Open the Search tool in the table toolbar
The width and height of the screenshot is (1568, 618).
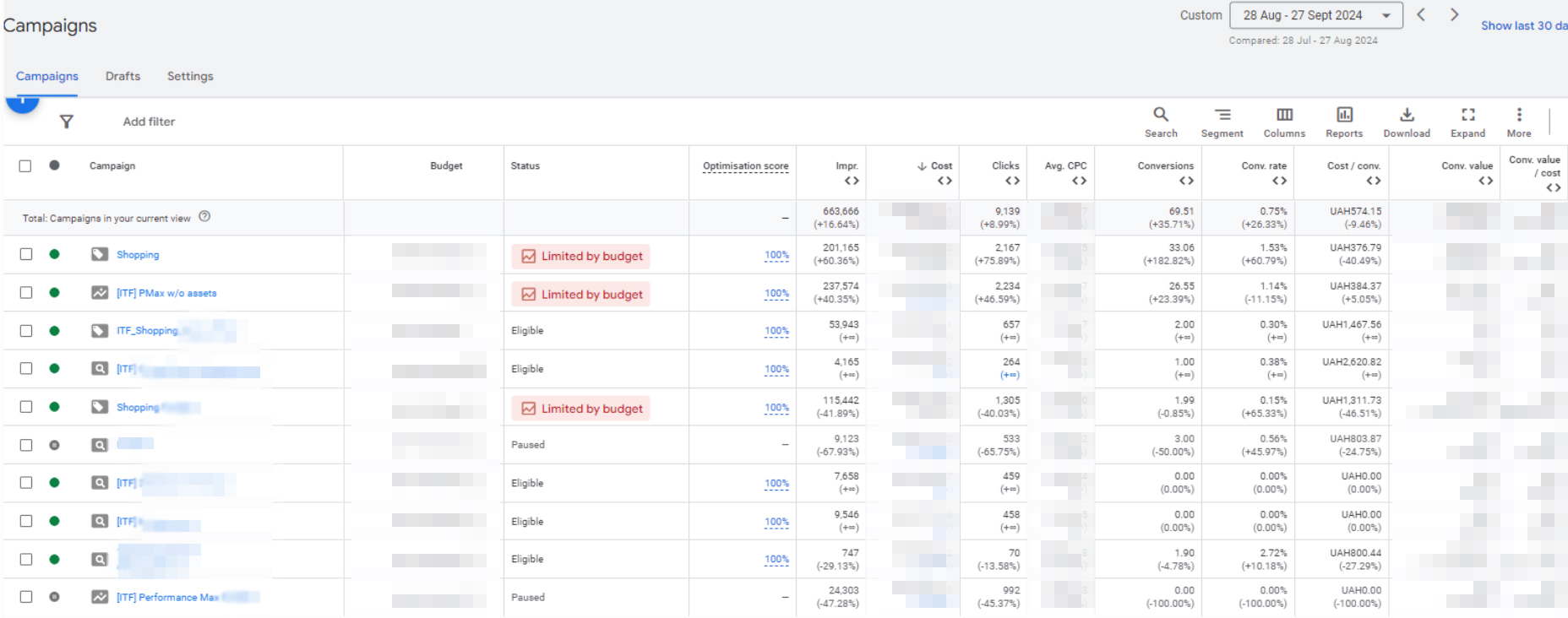pos(1161,122)
